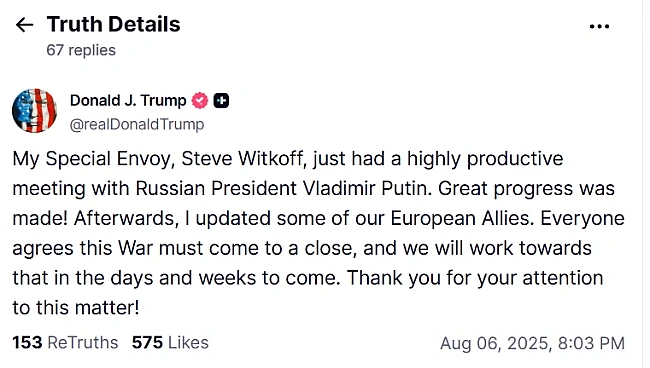Click the red verified checkmark badge
The height and width of the screenshot is (368, 650).
(199, 100)
